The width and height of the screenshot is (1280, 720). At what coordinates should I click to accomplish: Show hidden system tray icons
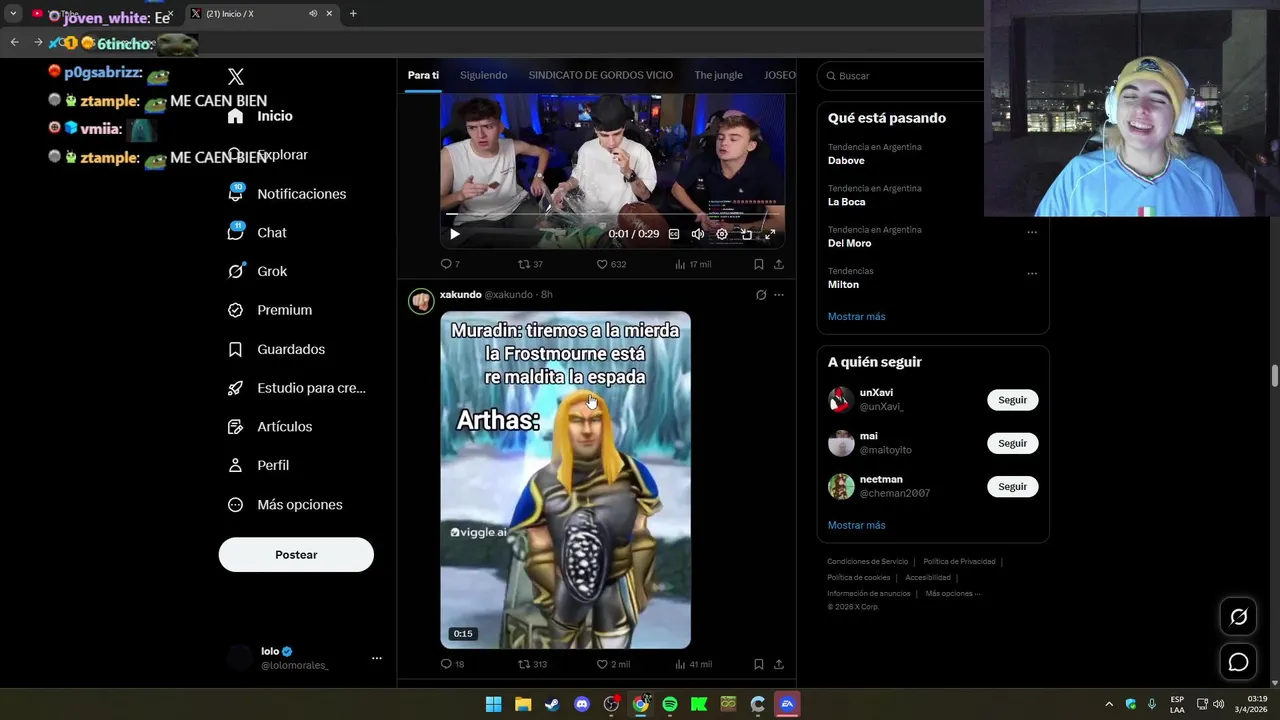1109,704
